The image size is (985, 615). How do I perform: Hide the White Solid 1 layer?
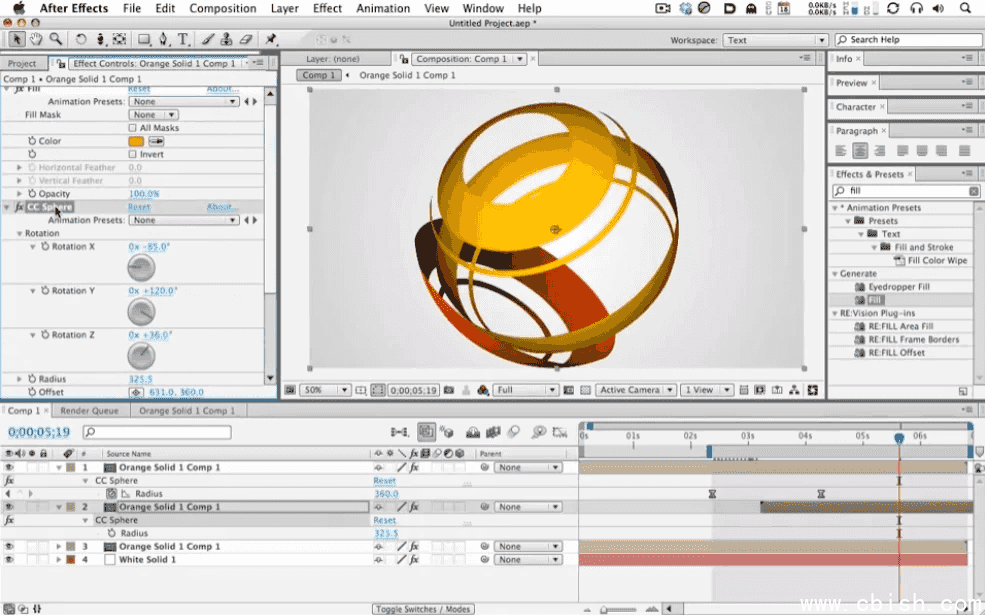8,558
